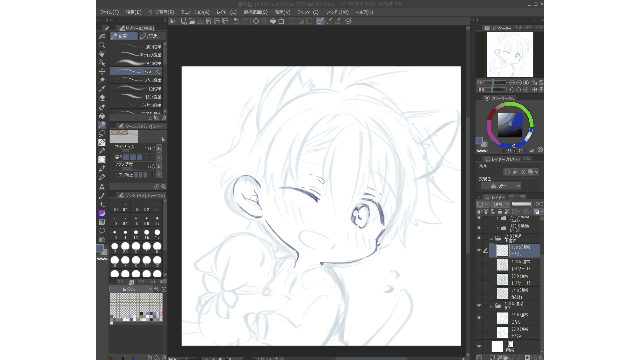Viewport: 640px width, 360px height.
Task: Select the hand move tool
Action: [x=102, y=54]
